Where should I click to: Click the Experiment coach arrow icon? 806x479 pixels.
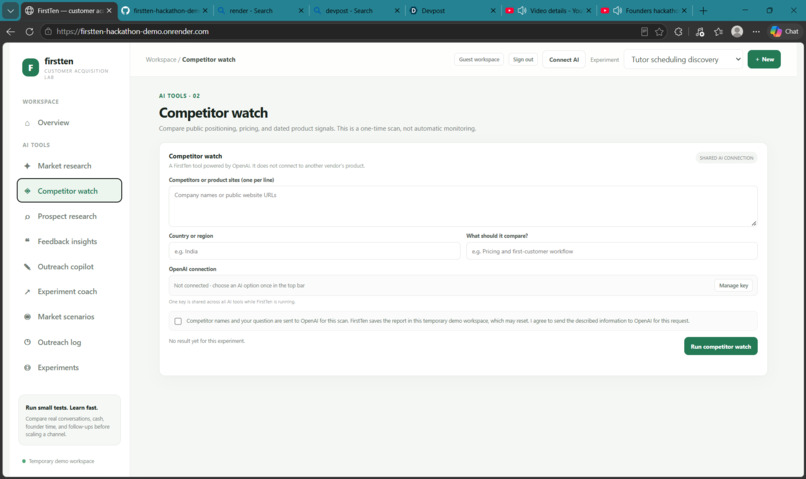[x=27, y=292]
